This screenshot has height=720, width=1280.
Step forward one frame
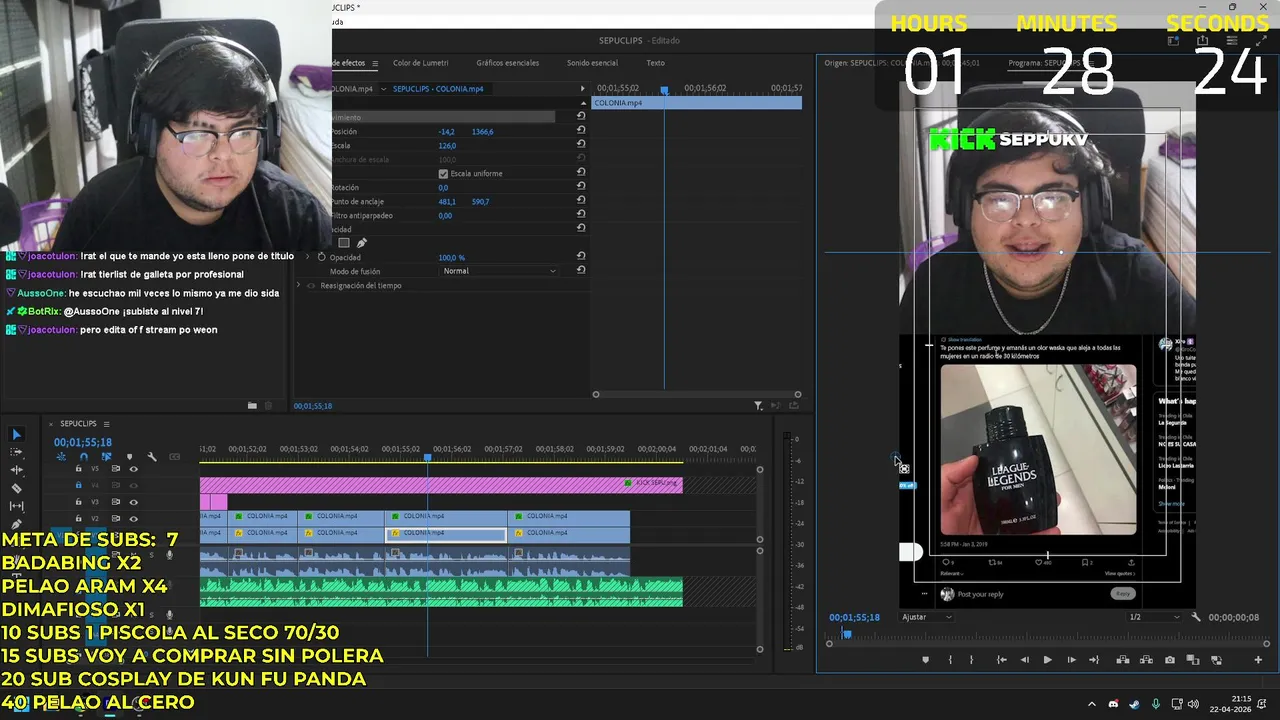tap(1071, 660)
